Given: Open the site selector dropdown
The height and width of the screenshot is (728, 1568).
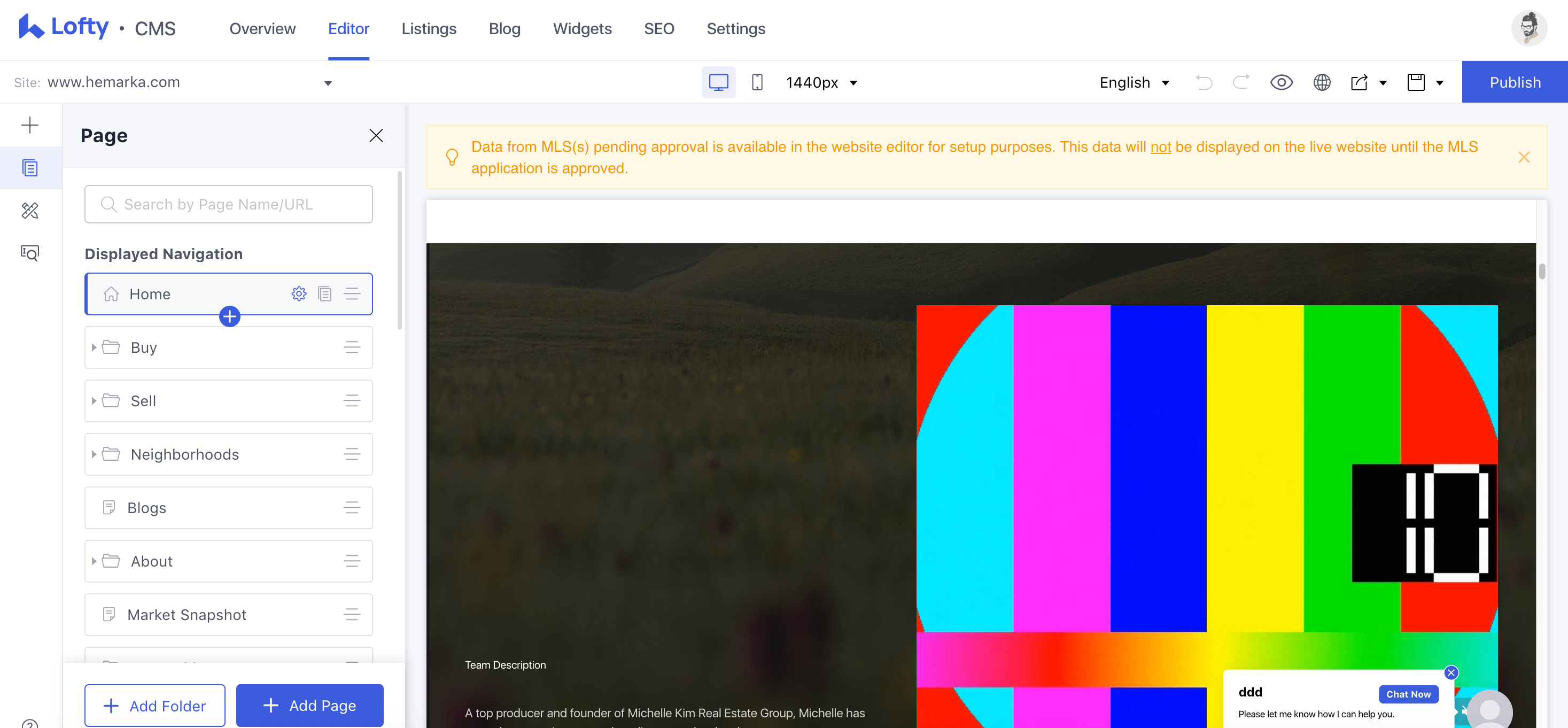Looking at the screenshot, I should point(328,83).
